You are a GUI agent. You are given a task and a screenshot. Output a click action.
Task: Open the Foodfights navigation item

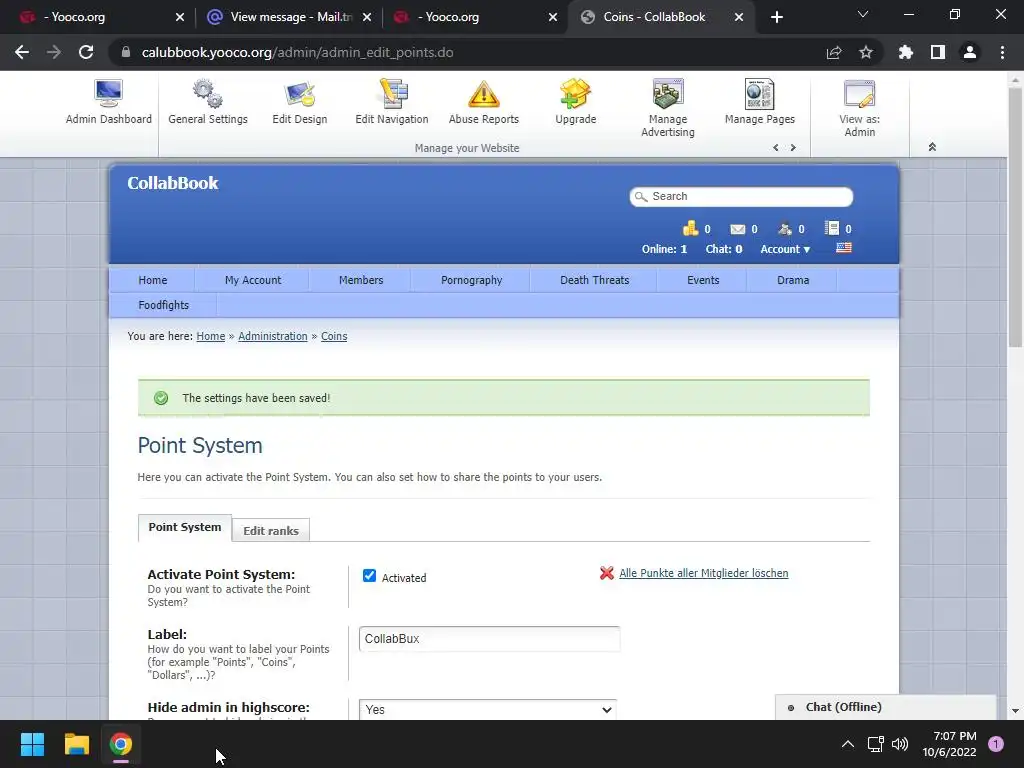(163, 305)
